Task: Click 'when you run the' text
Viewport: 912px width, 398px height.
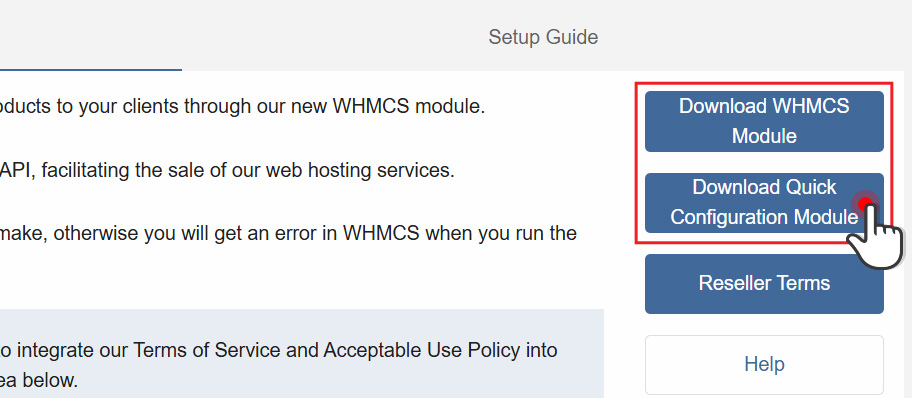Action: [x=501, y=234]
